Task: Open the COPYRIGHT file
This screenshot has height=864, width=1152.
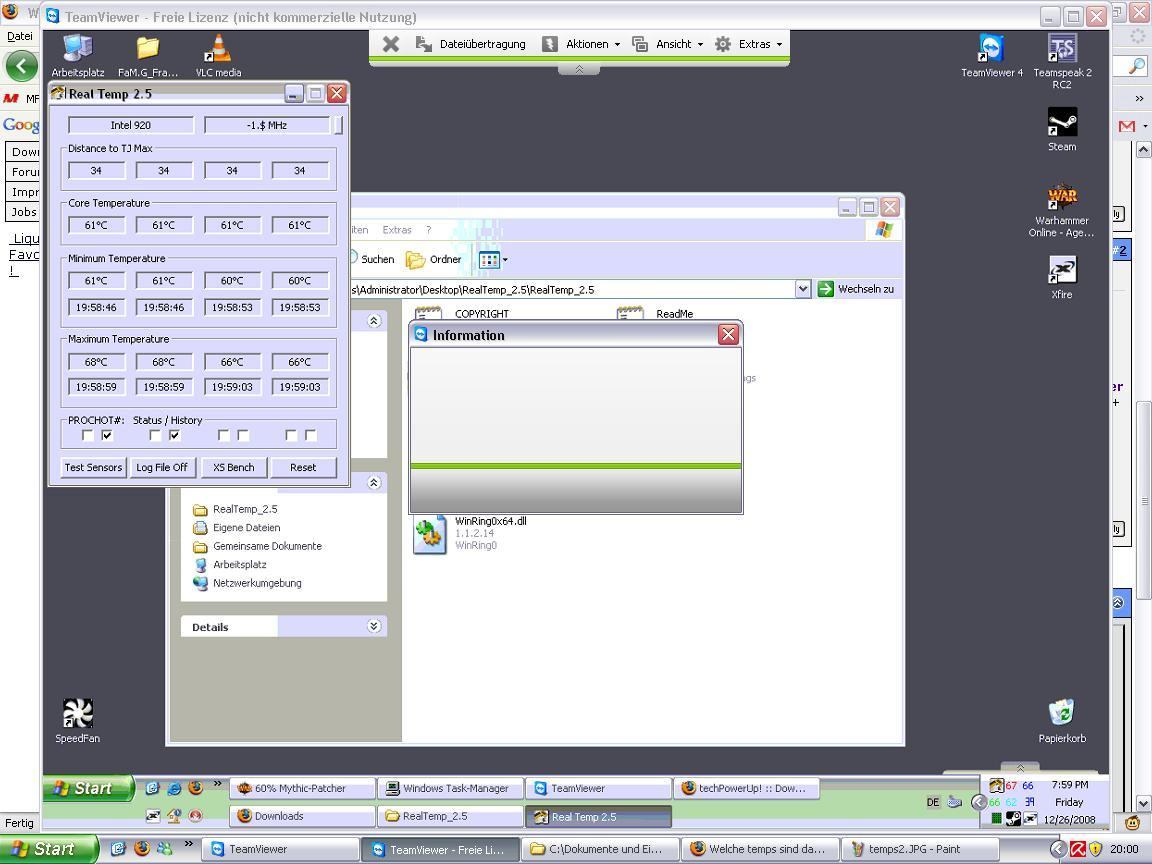Action: point(463,314)
